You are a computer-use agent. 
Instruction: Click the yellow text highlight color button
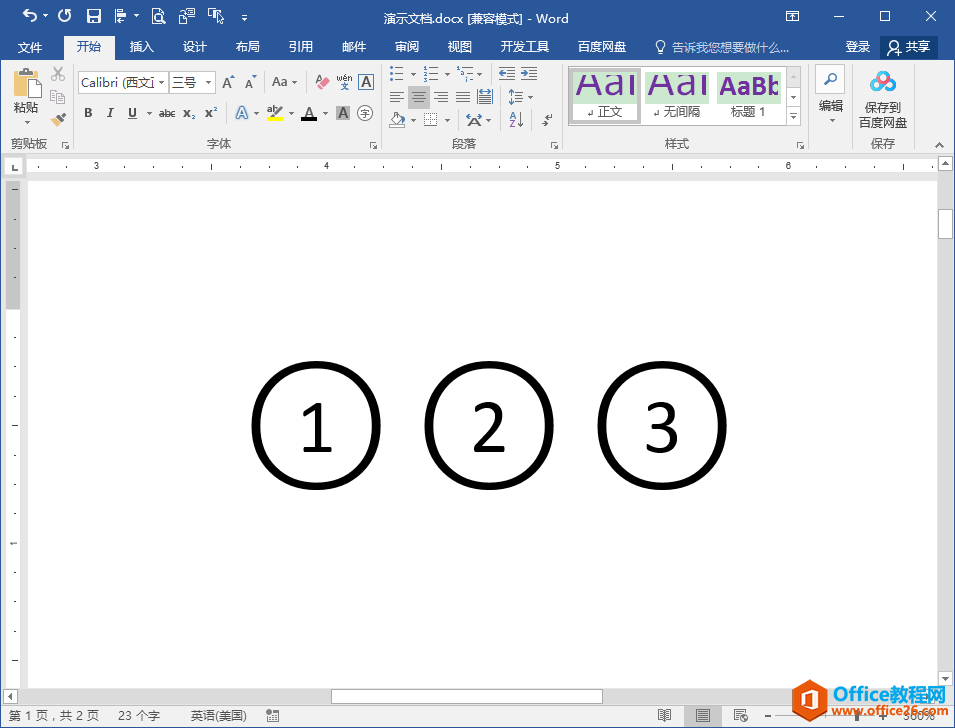[x=275, y=113]
